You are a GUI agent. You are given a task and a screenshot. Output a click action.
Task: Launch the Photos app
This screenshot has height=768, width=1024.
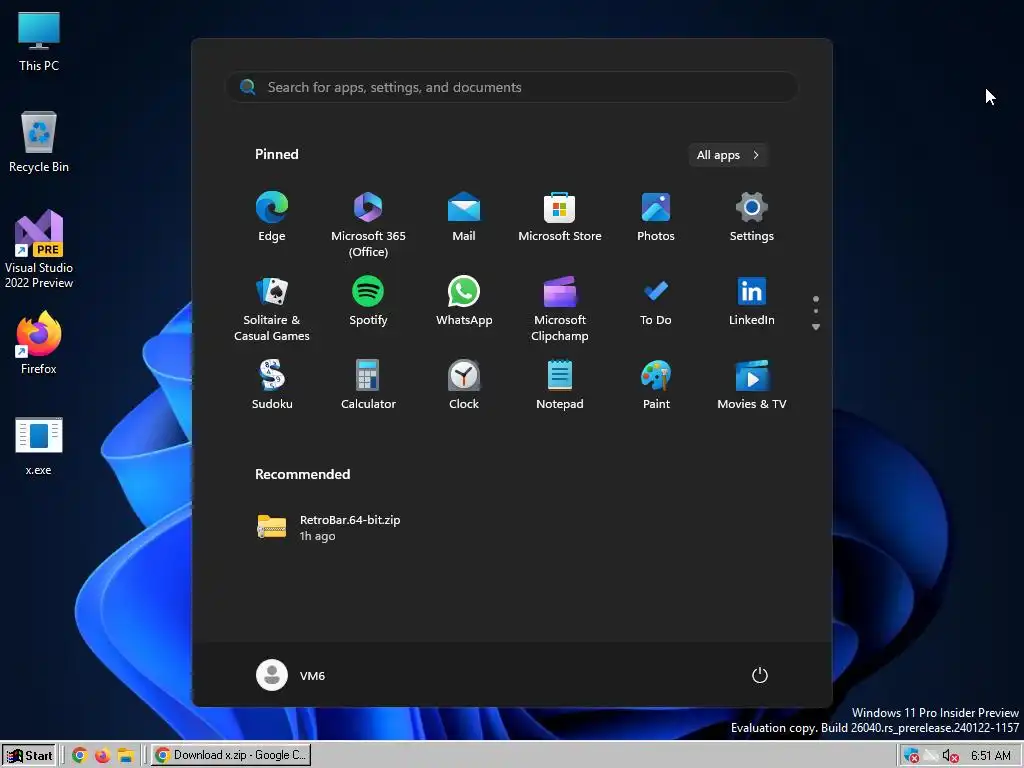[x=656, y=217]
